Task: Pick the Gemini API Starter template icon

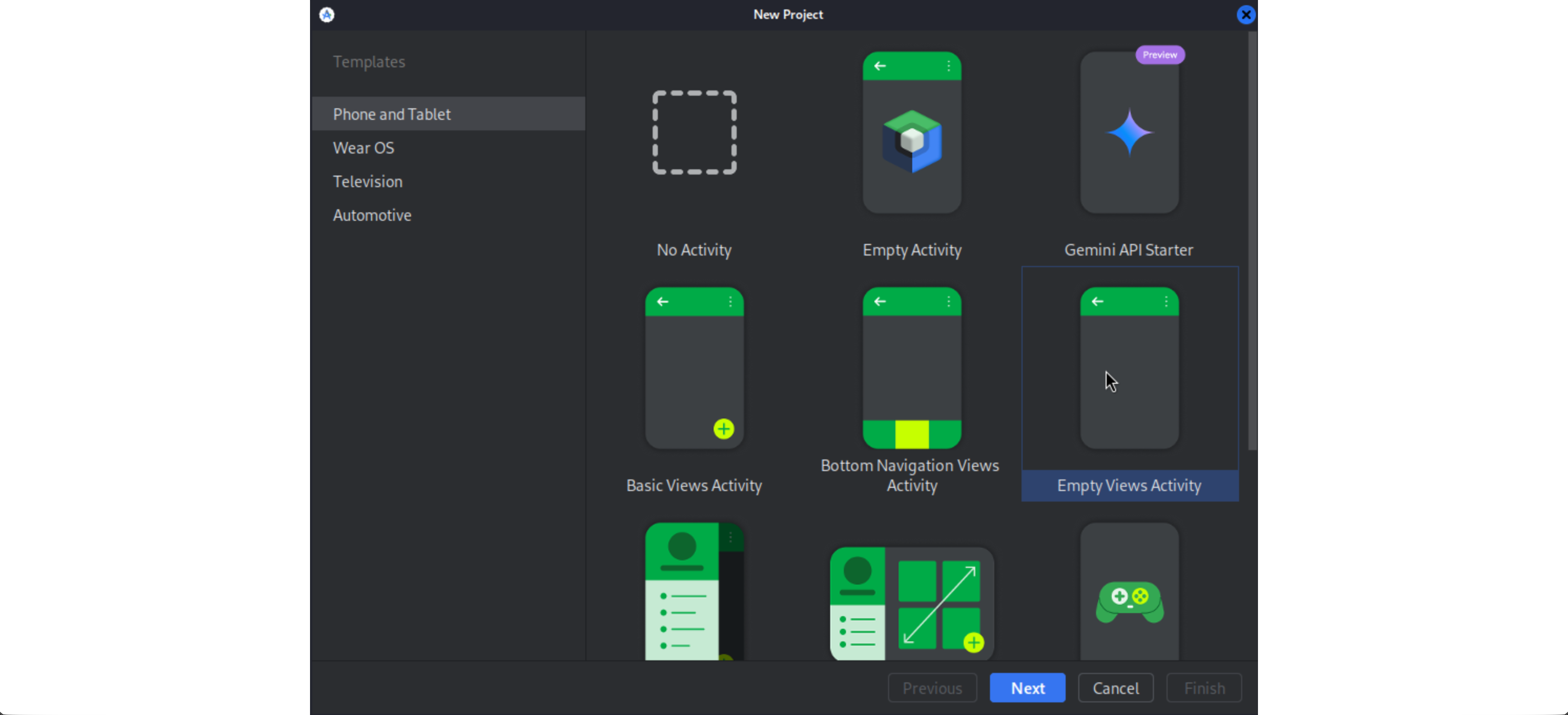Action: [1129, 132]
